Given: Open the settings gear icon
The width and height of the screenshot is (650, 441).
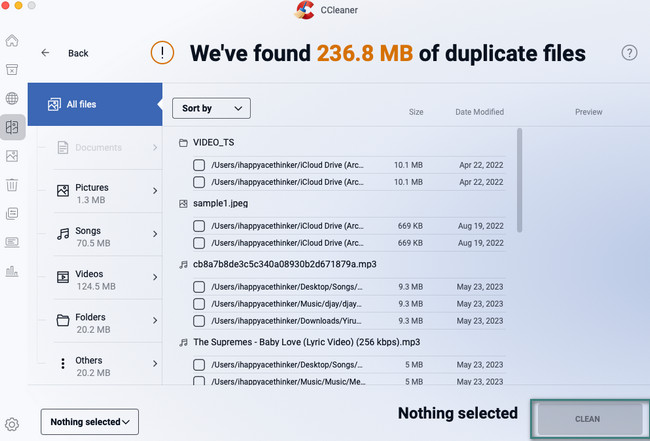Looking at the screenshot, I should 12,424.
